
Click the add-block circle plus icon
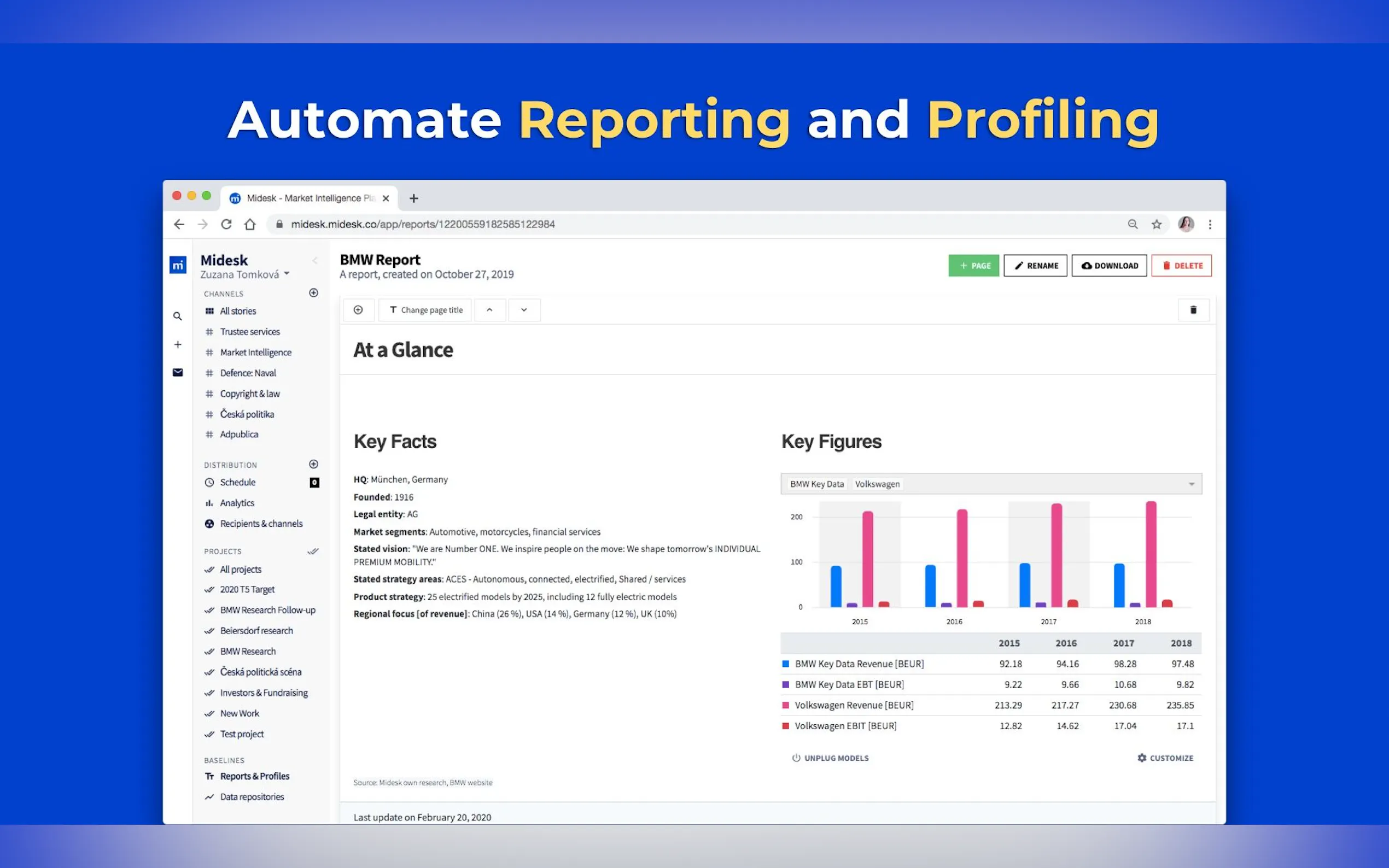(x=358, y=310)
